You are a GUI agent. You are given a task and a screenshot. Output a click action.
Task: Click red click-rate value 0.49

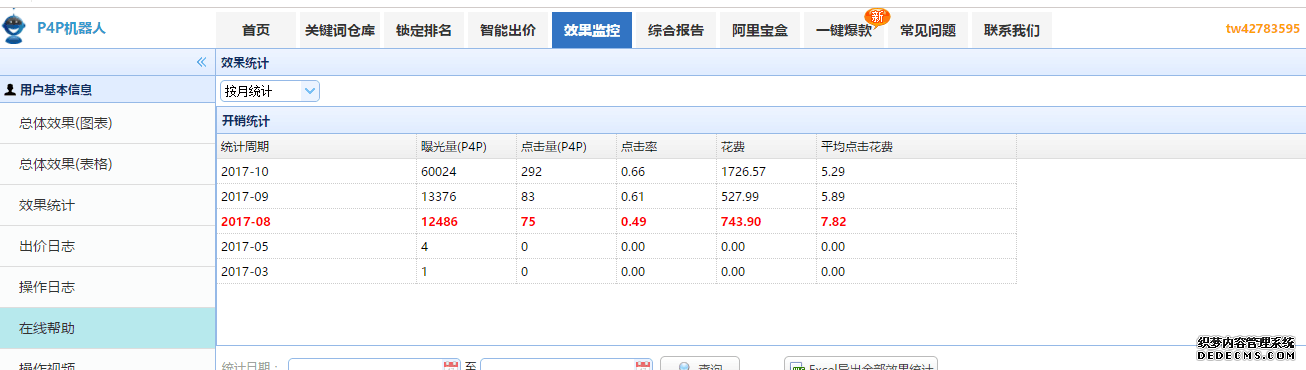[x=633, y=222]
